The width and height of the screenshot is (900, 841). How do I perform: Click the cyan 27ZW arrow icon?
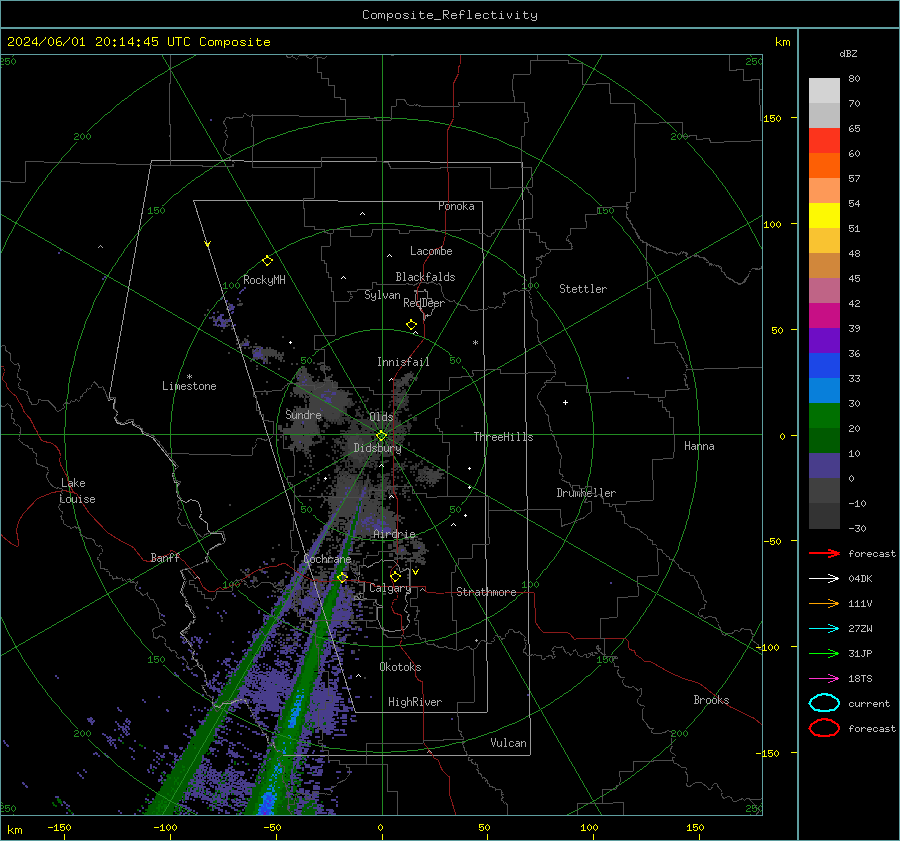pos(824,629)
